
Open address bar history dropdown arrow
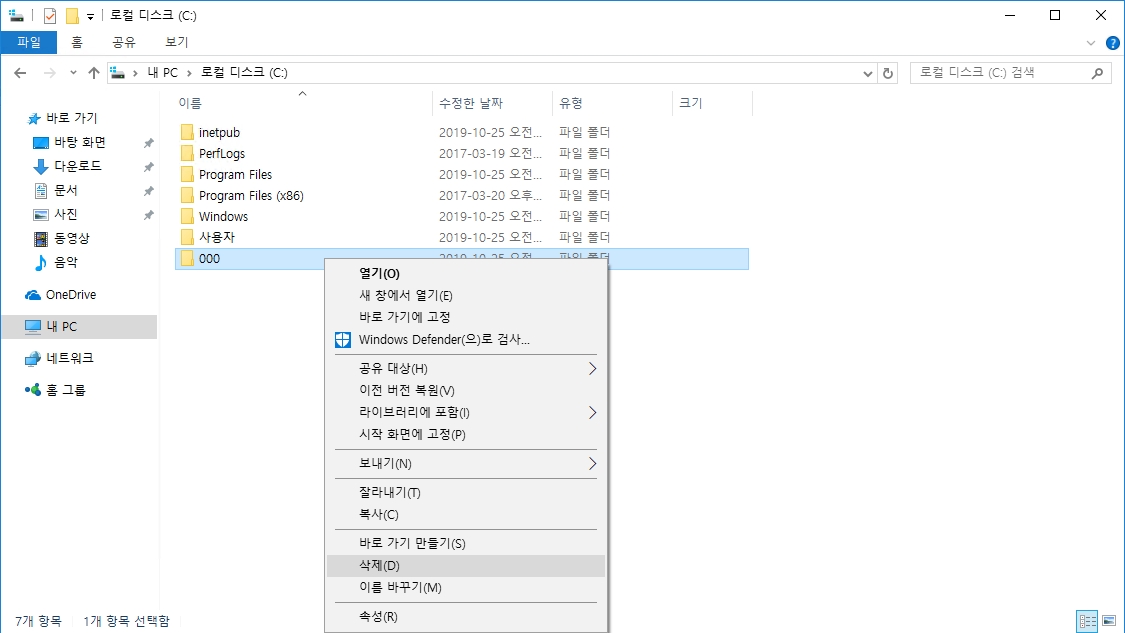click(867, 73)
